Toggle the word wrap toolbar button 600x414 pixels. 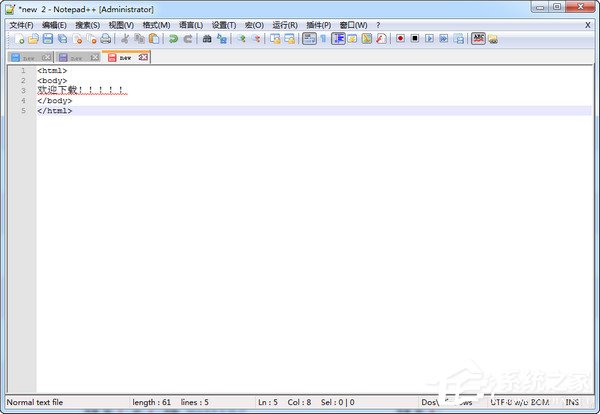coord(309,39)
